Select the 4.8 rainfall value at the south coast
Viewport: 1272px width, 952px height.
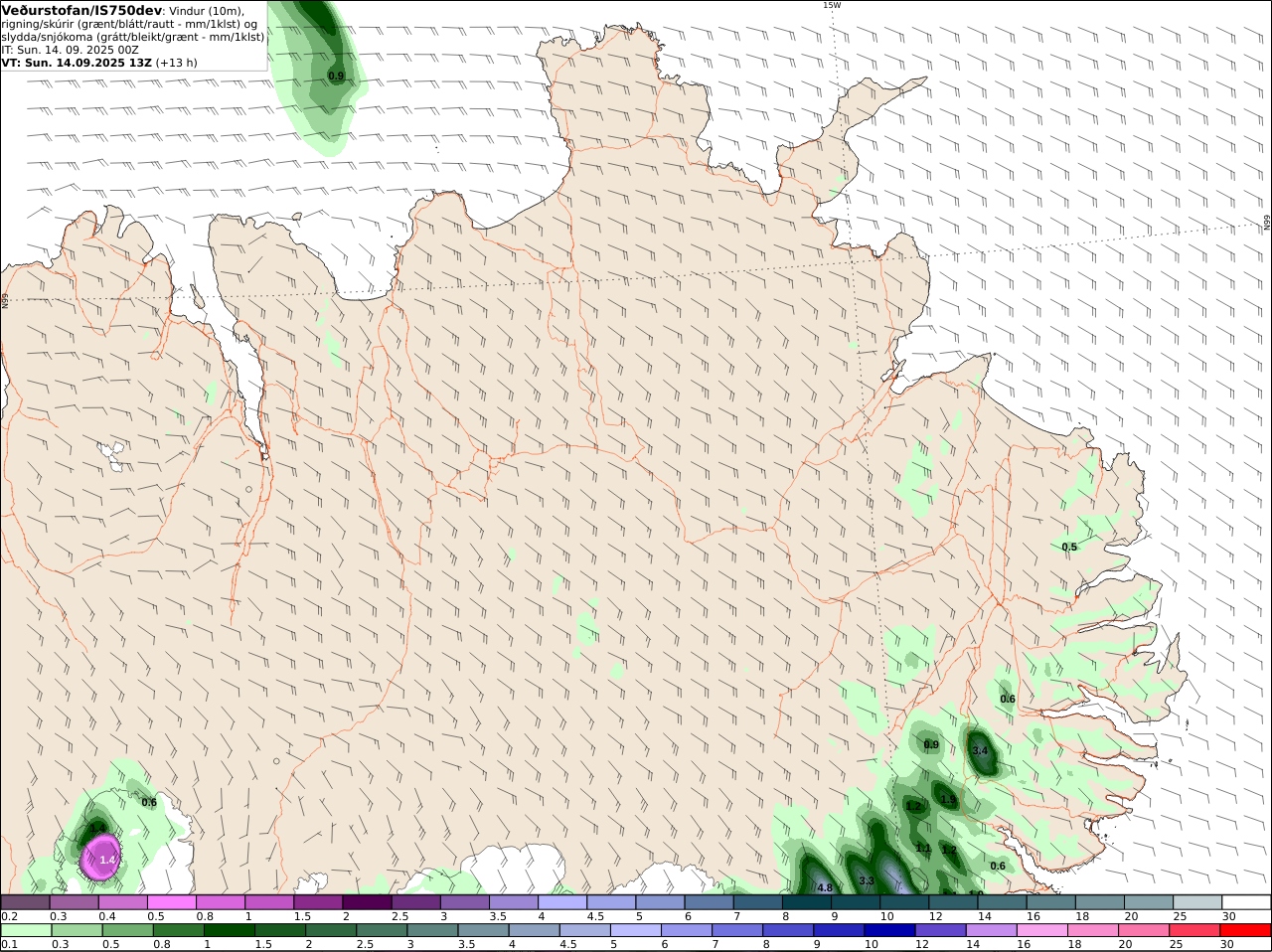824,887
